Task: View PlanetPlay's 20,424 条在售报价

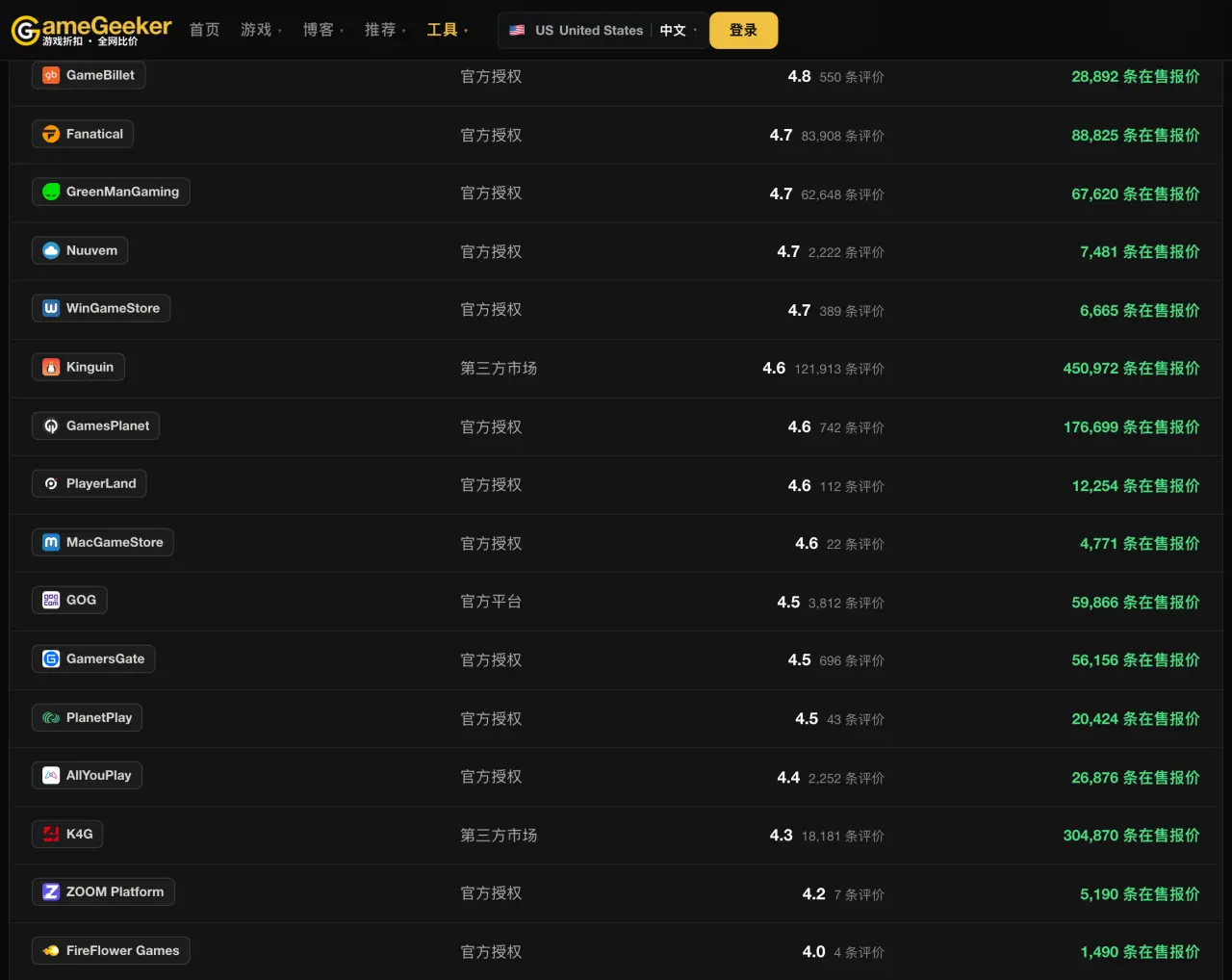Action: (1136, 718)
